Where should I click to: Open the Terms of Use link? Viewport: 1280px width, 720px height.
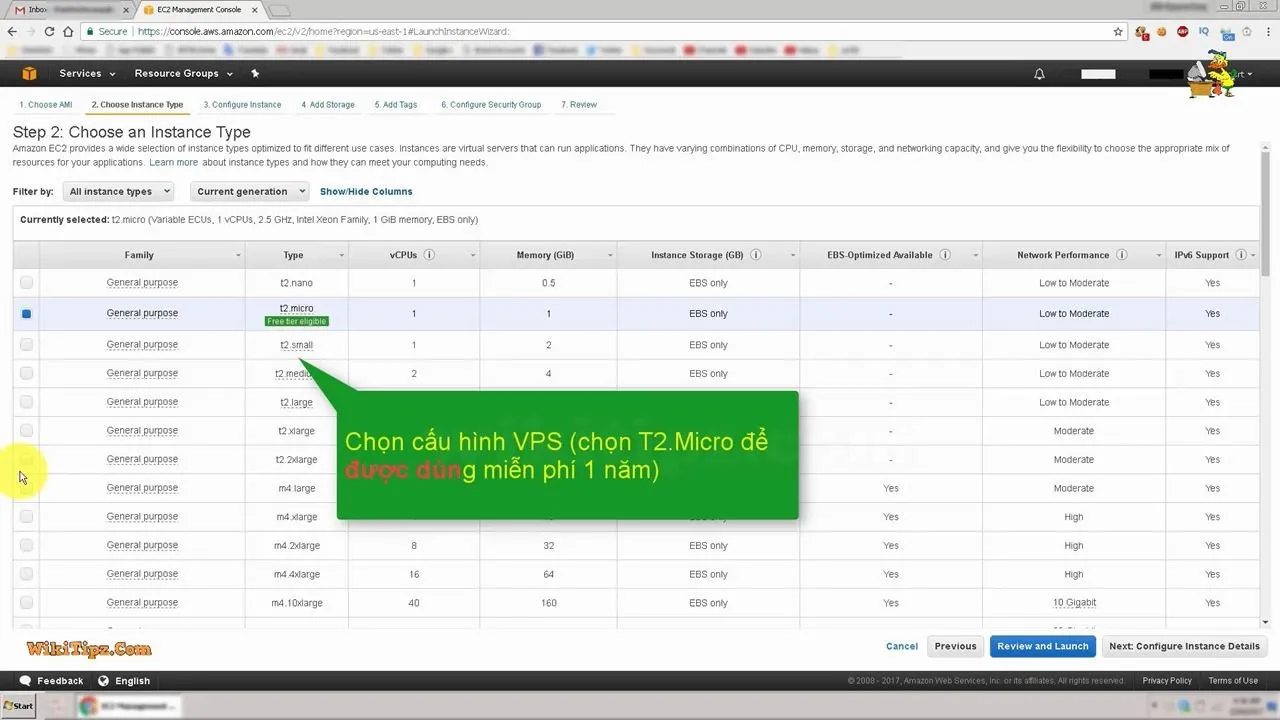(x=1233, y=681)
